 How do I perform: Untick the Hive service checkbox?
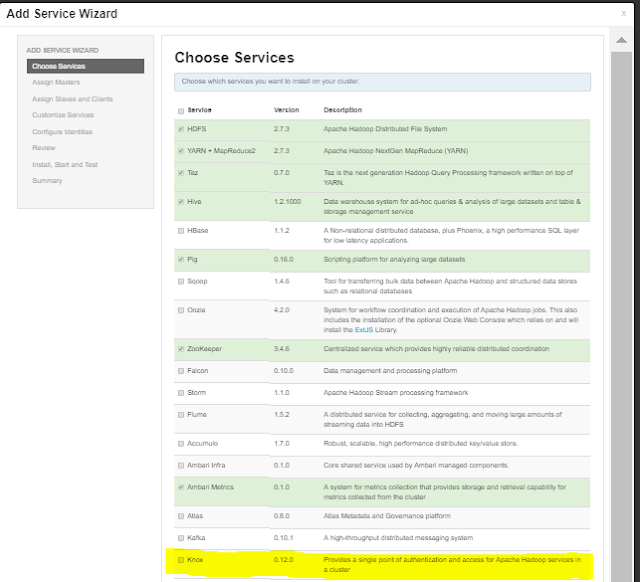[181, 201]
